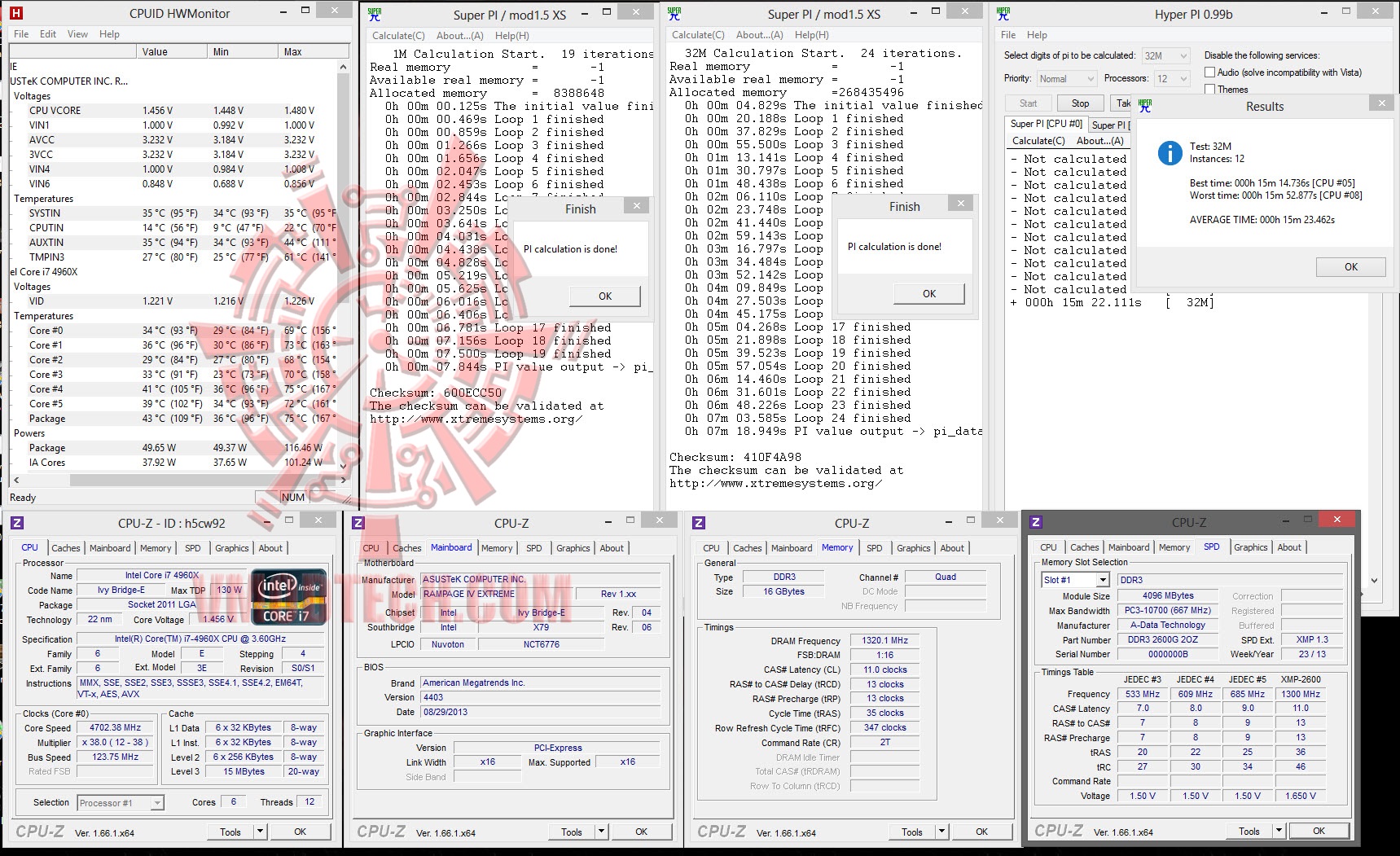
Task: Click the Model field RAMPAGE IV EXTREME
Action: click(494, 595)
